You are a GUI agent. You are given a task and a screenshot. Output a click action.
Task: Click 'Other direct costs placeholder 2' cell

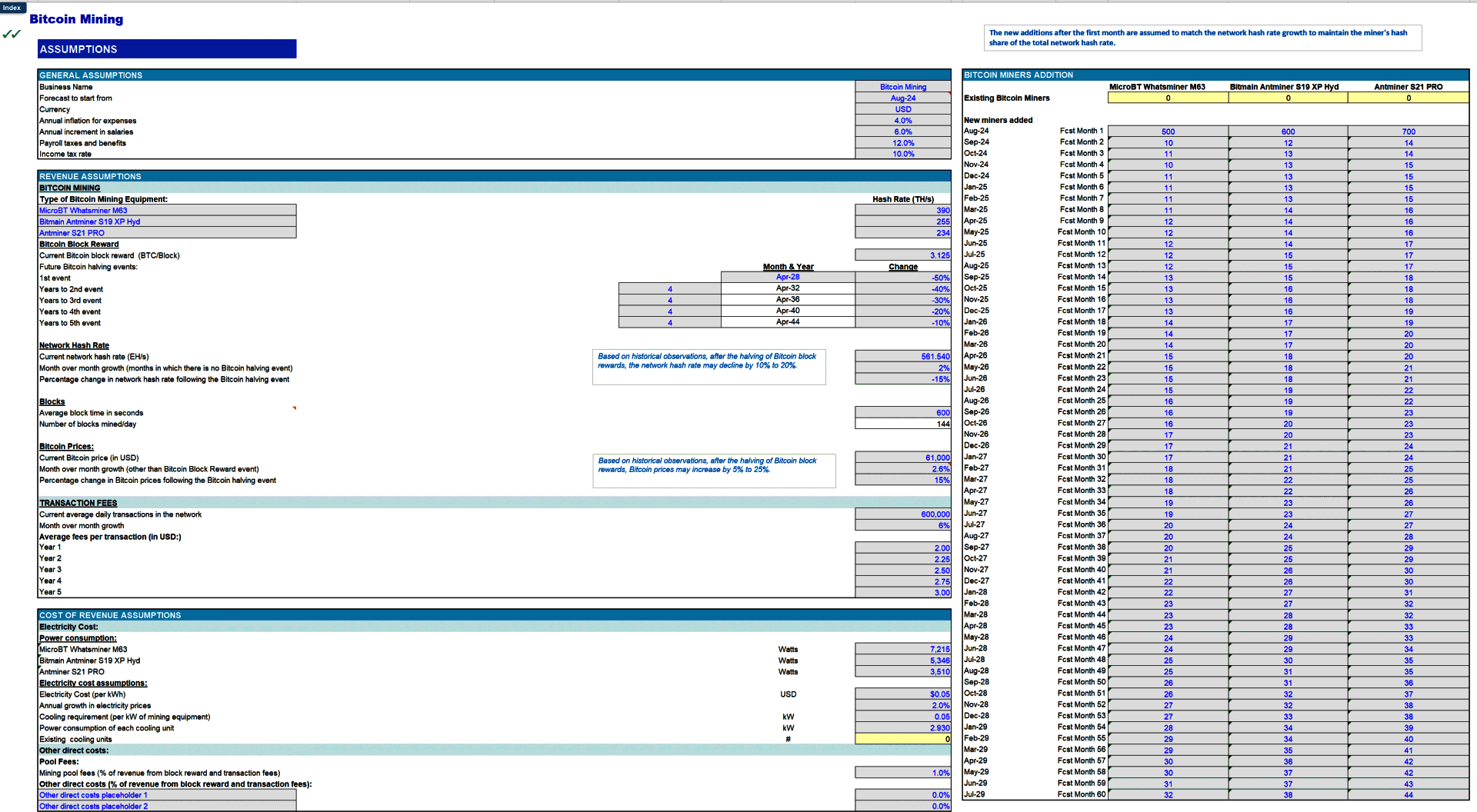(x=167, y=807)
